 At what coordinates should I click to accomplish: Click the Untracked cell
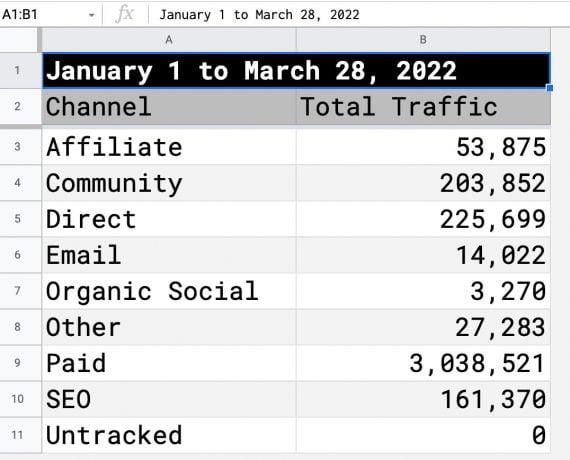(x=169, y=435)
